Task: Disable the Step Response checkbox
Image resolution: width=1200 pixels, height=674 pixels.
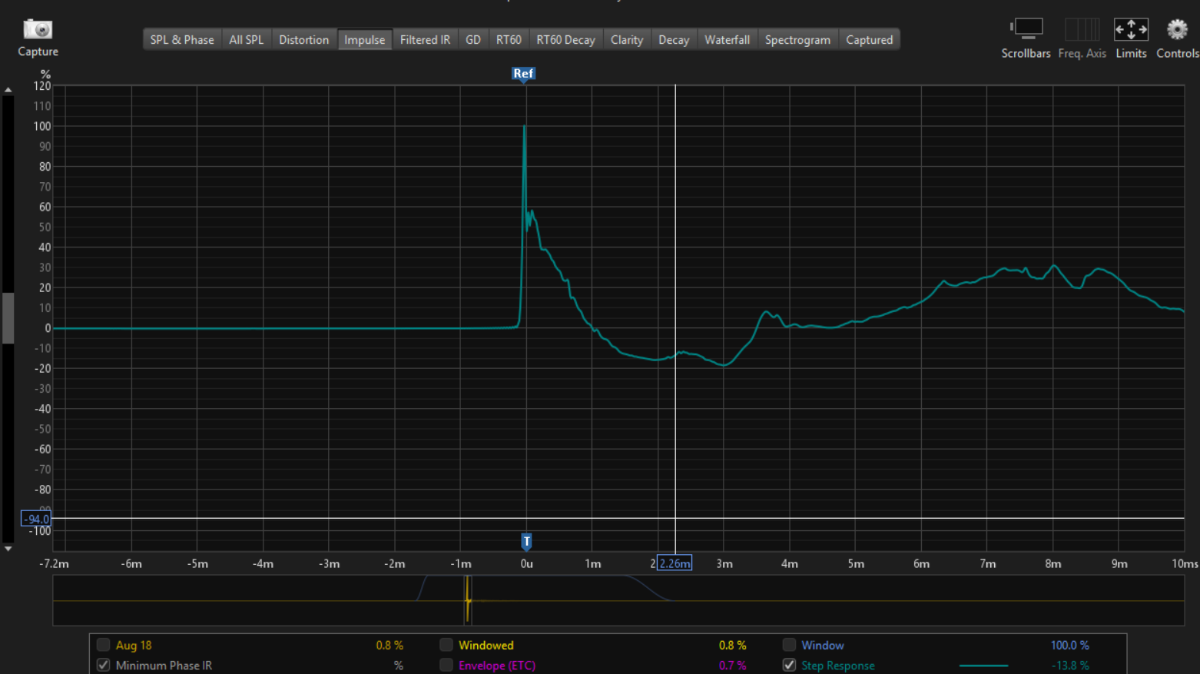Action: point(789,665)
